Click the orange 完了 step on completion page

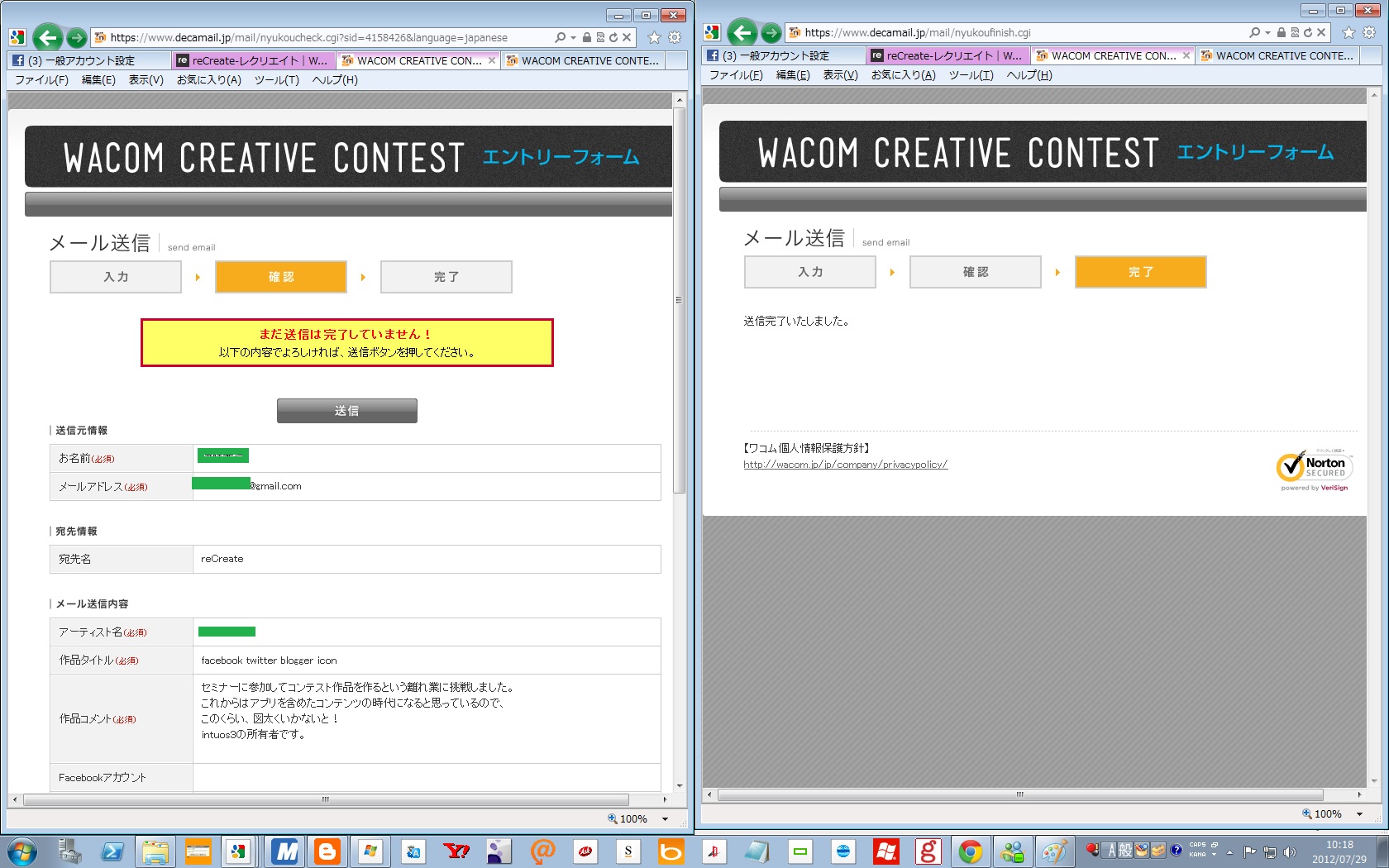[1141, 272]
